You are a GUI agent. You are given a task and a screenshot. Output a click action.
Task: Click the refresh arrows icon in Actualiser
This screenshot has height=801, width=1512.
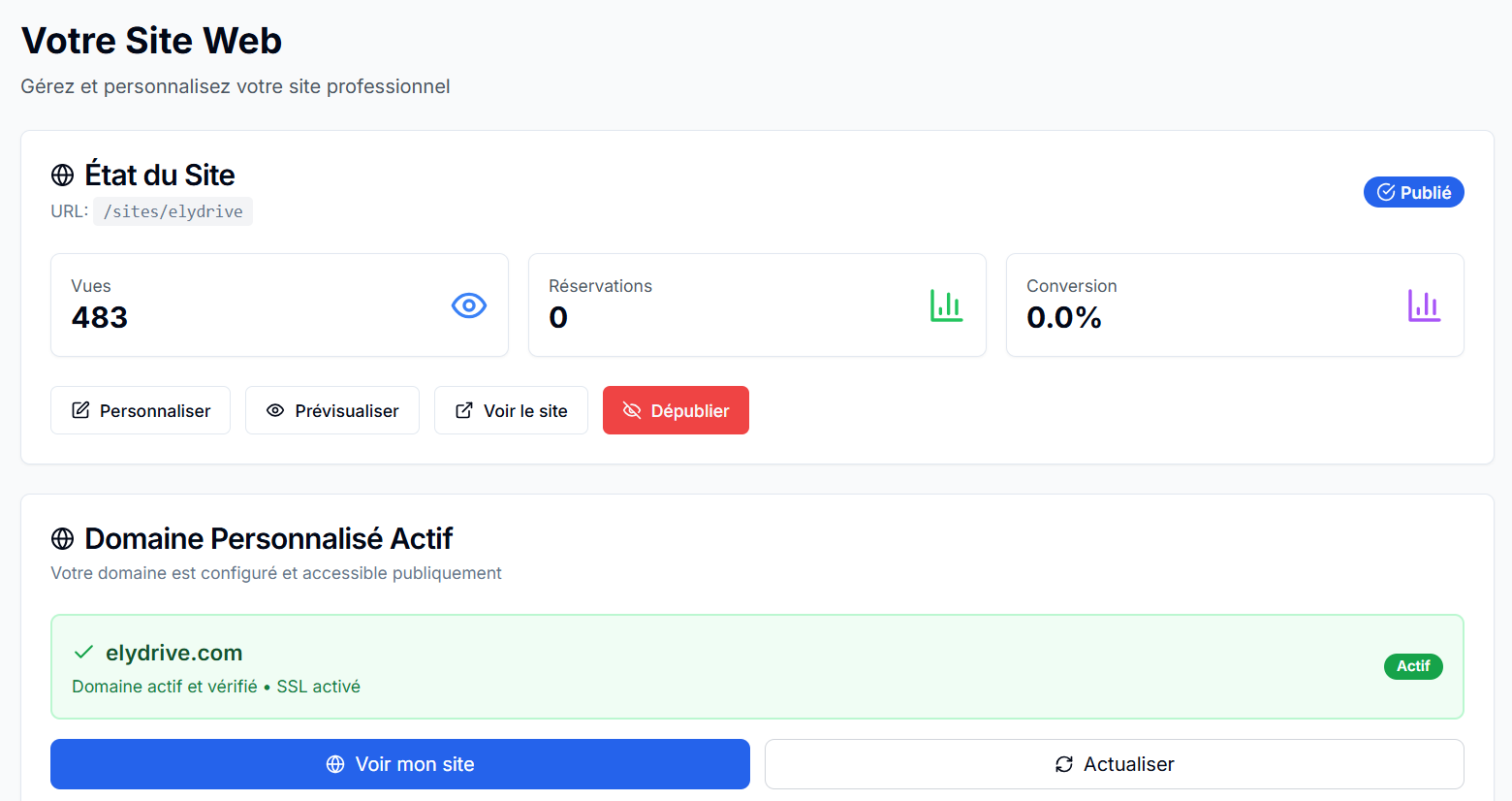(1062, 764)
